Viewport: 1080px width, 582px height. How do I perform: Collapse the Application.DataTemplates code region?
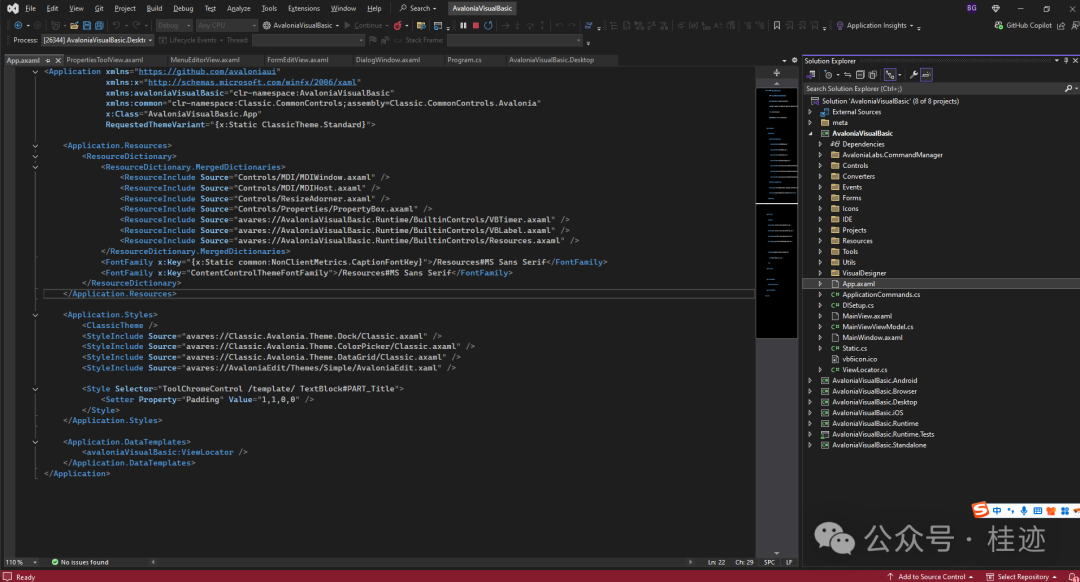35,442
